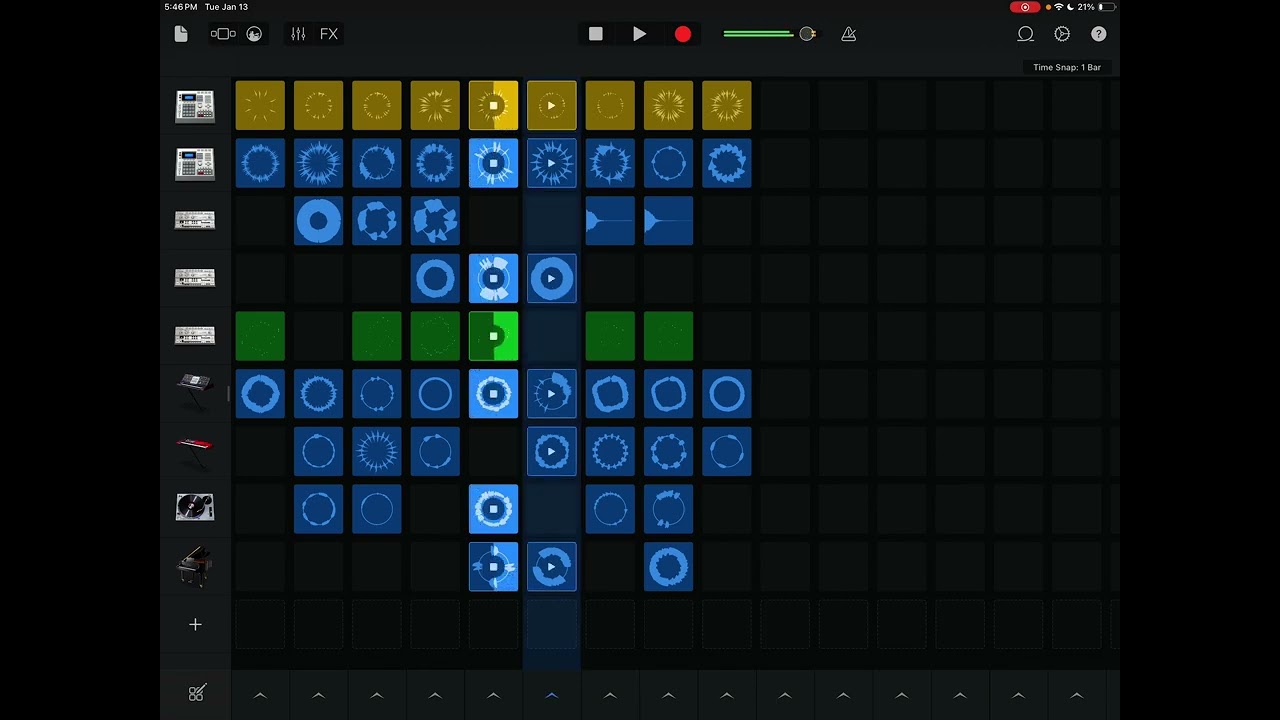Screen dimensions: 1280x720
Task: Trigger column two with its bottom arrow
Action: click(318, 695)
